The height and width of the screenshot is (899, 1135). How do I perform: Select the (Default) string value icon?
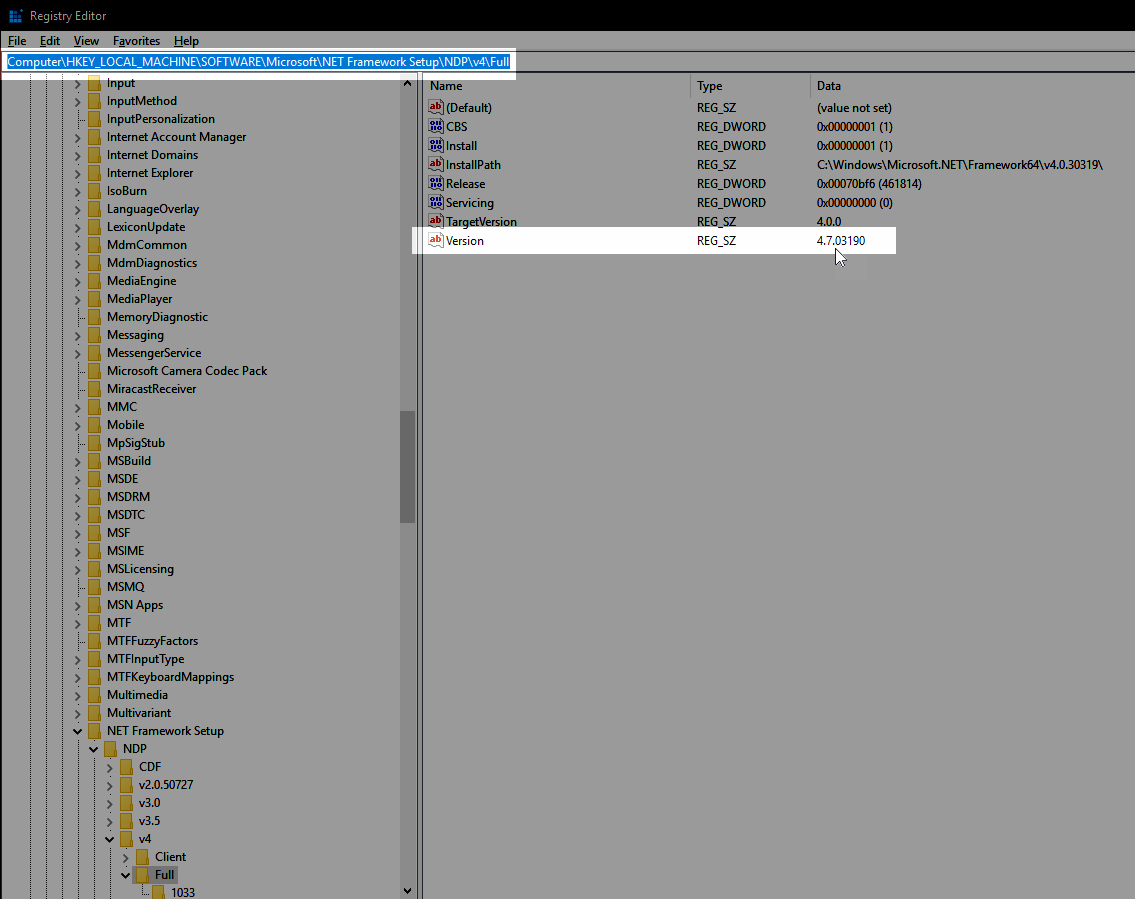tap(436, 107)
